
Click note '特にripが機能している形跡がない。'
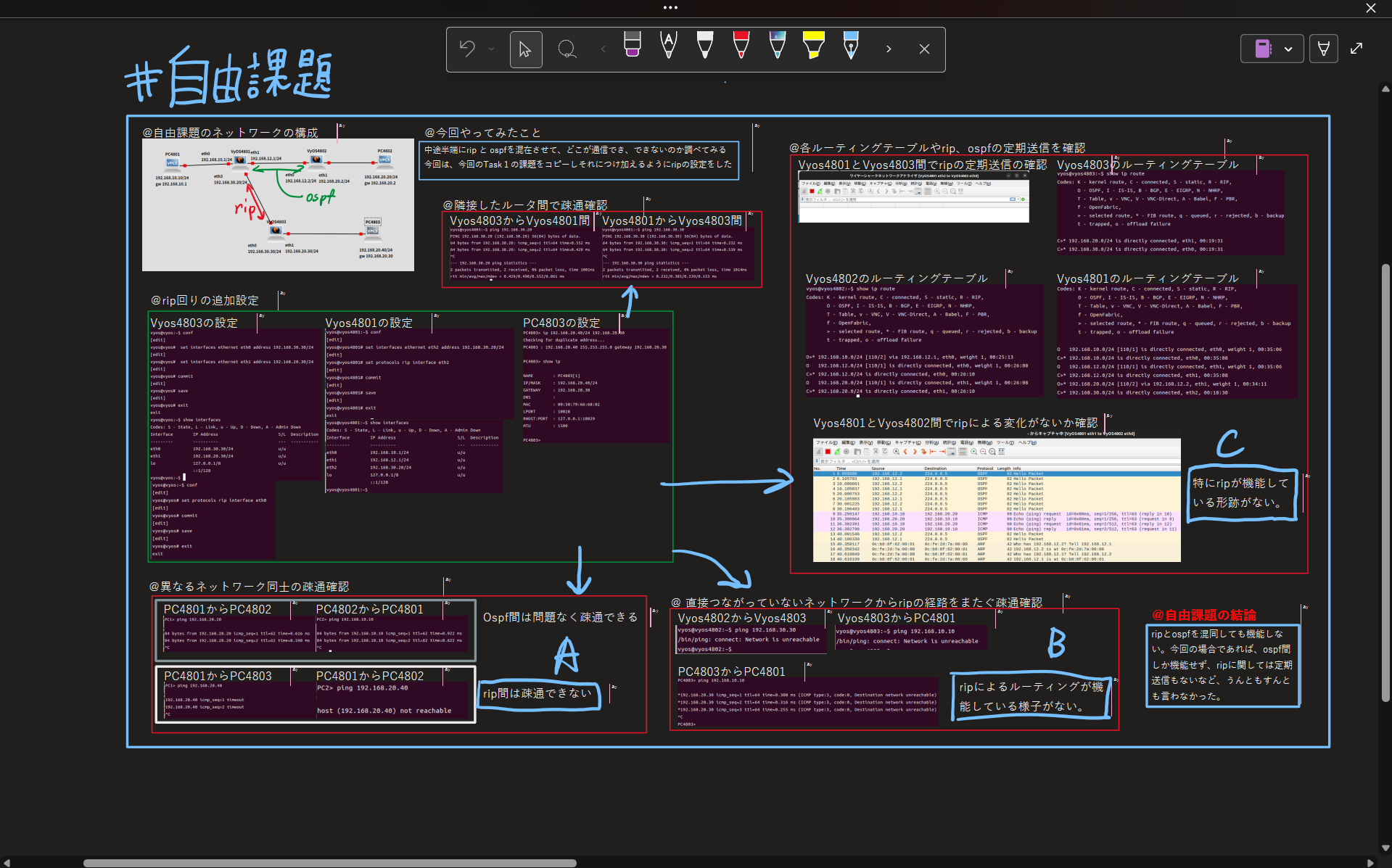(x=1241, y=492)
